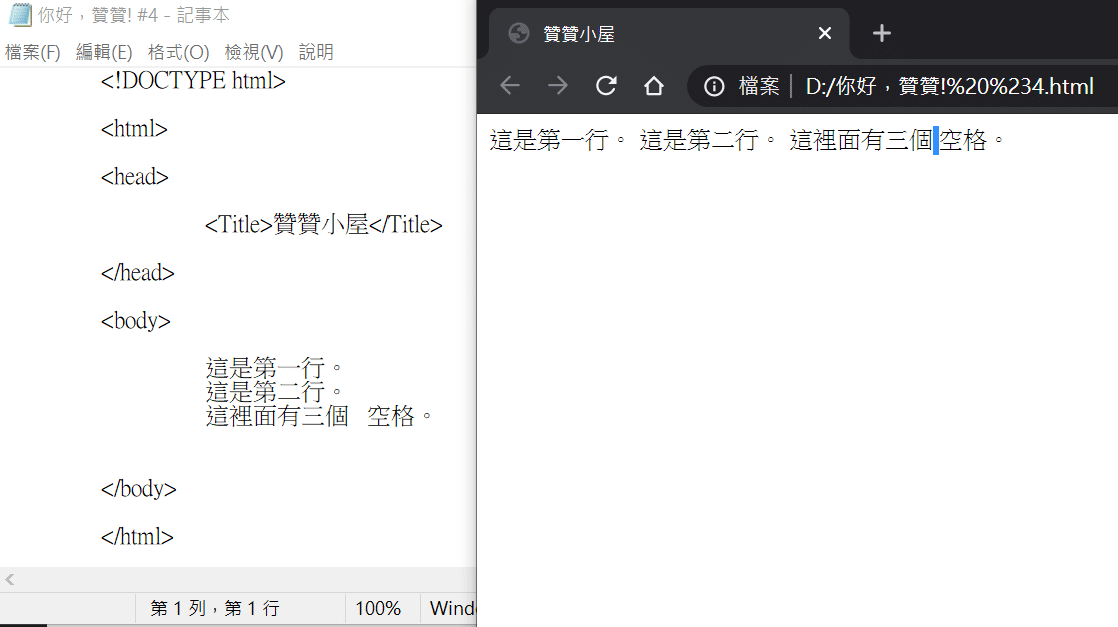Click the 檔案 label in the address bar

759,86
